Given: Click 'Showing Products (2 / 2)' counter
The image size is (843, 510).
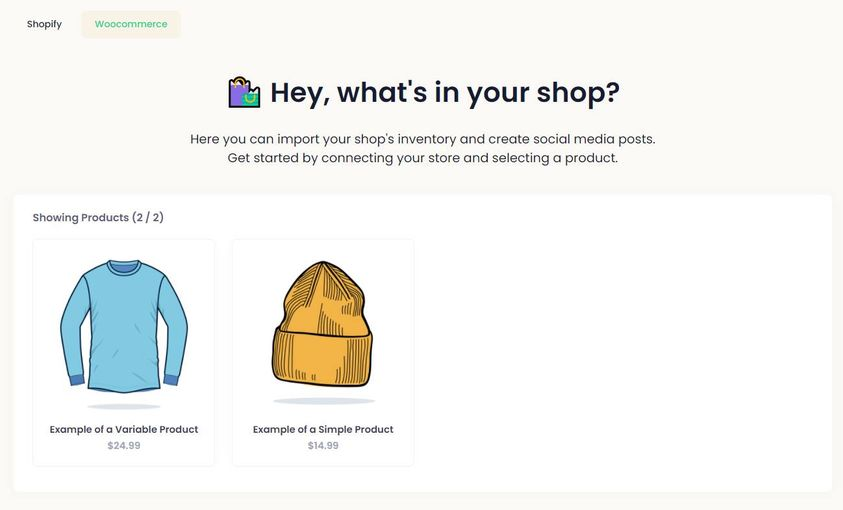Looking at the screenshot, I should coord(98,218).
